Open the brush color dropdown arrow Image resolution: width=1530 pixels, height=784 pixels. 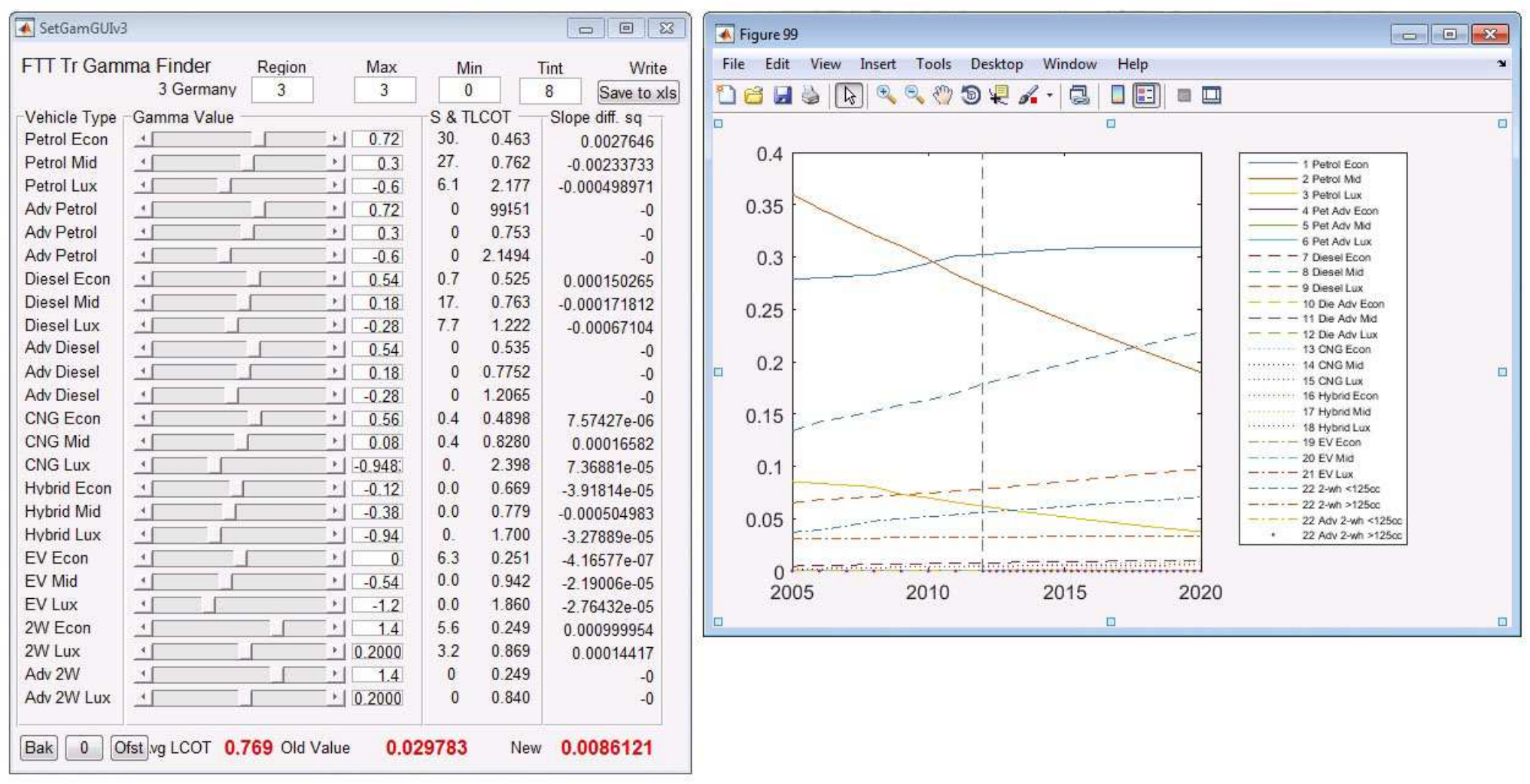coord(1049,95)
